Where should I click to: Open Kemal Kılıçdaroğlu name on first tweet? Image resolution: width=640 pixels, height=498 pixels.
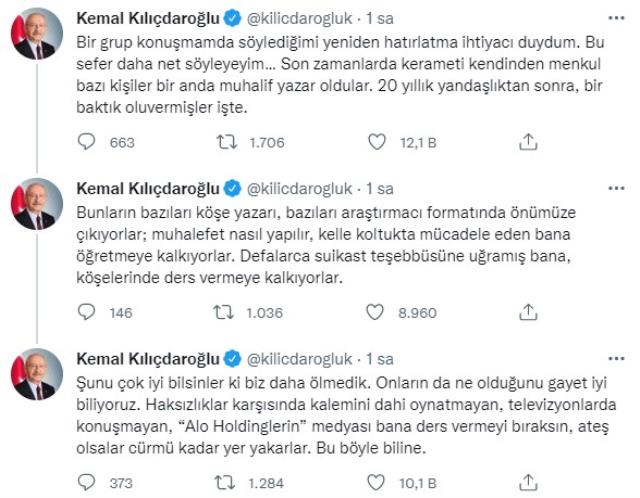pyautogui.click(x=149, y=17)
